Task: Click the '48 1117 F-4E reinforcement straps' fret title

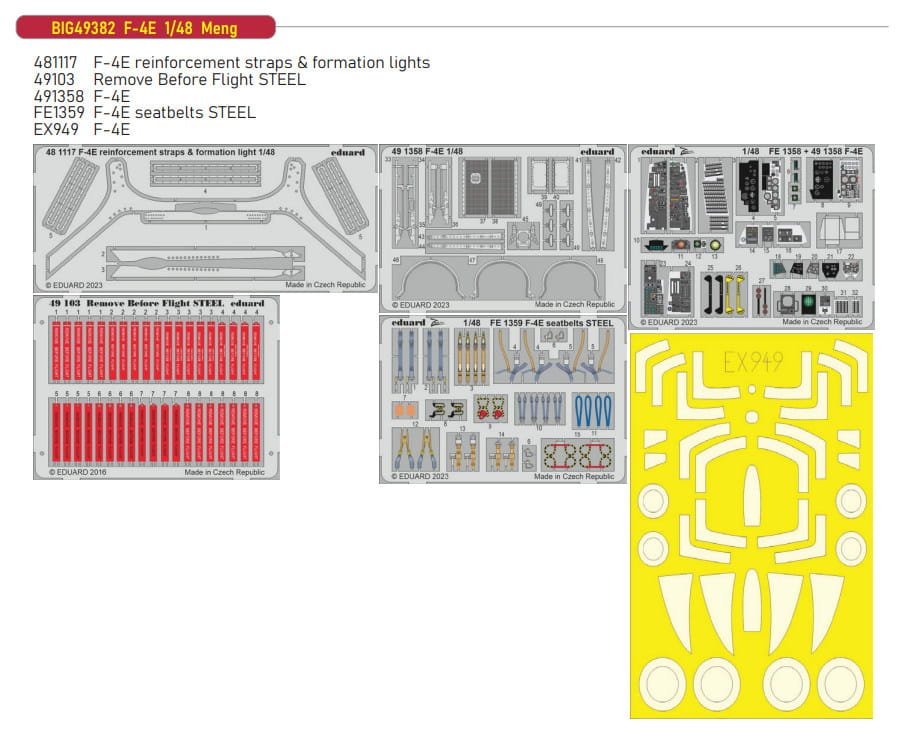Action: click(160, 152)
